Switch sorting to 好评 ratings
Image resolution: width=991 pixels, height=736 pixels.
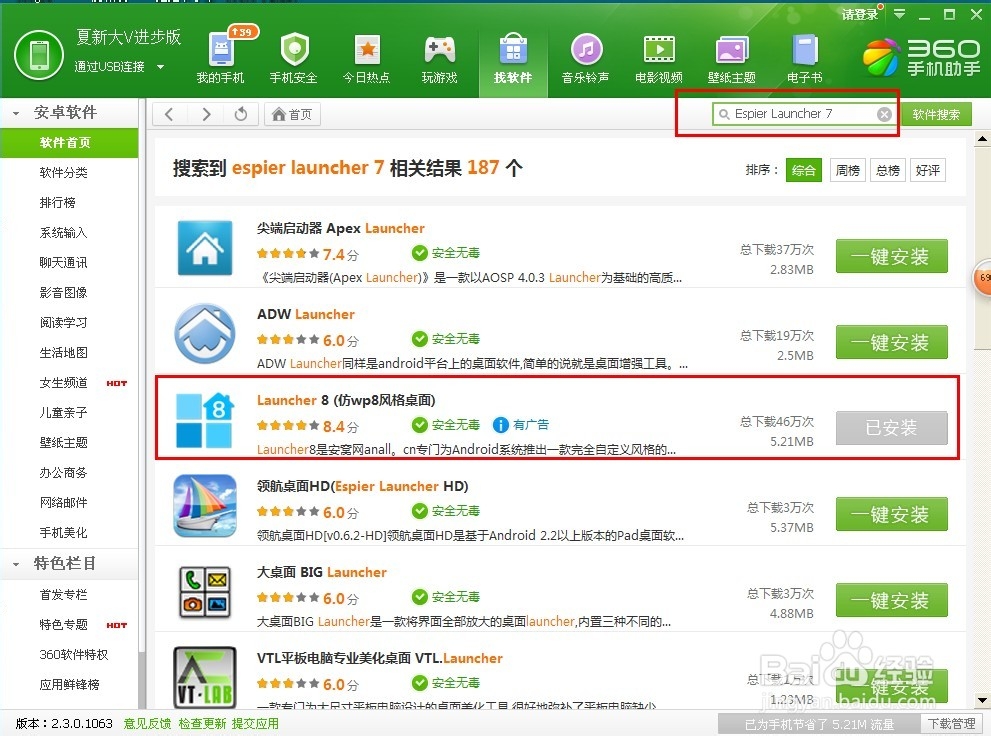(927, 170)
